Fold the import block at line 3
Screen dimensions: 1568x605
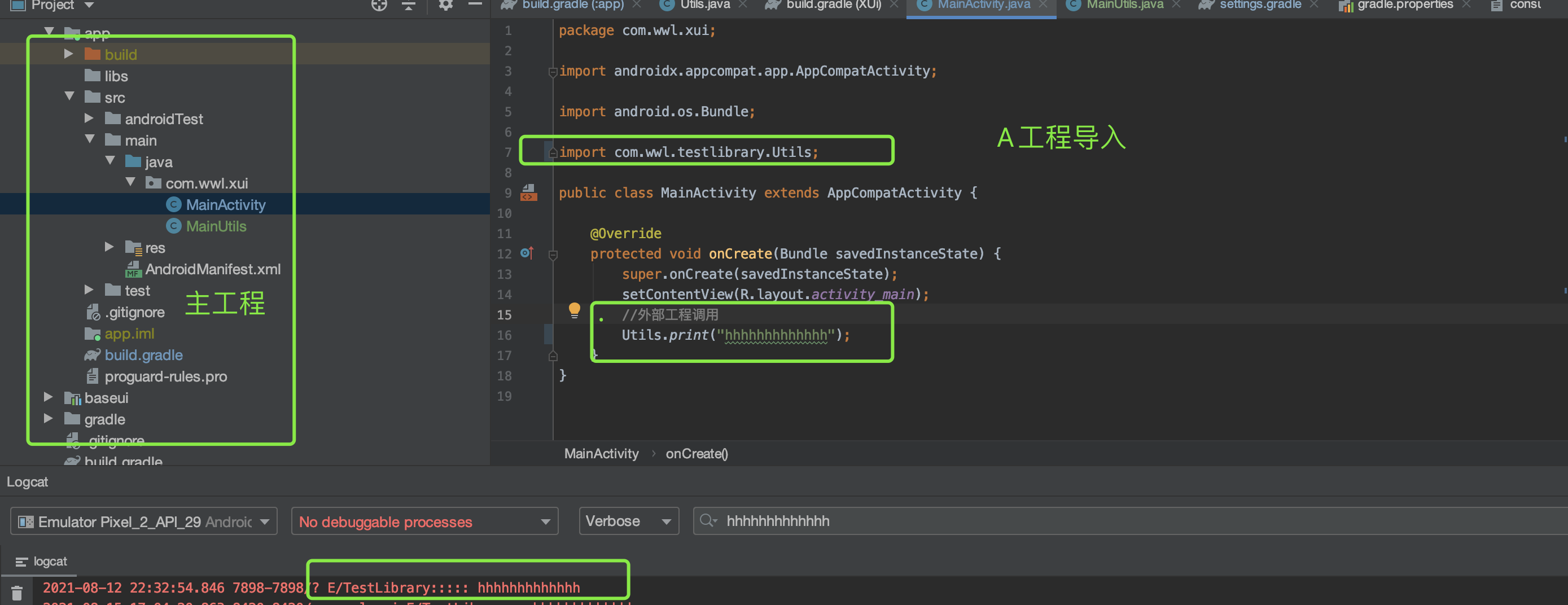coord(553,72)
